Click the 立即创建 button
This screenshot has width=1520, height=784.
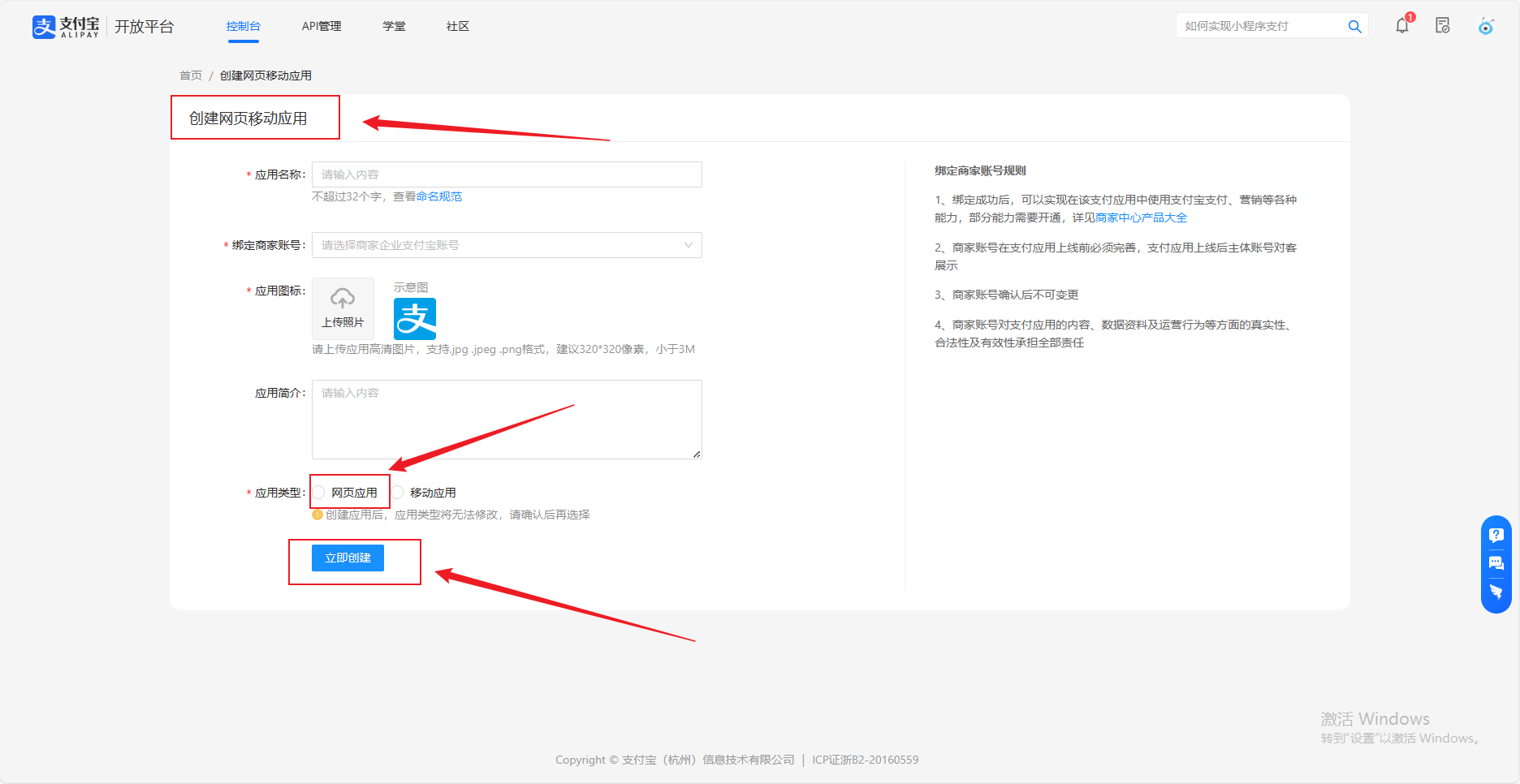point(348,558)
